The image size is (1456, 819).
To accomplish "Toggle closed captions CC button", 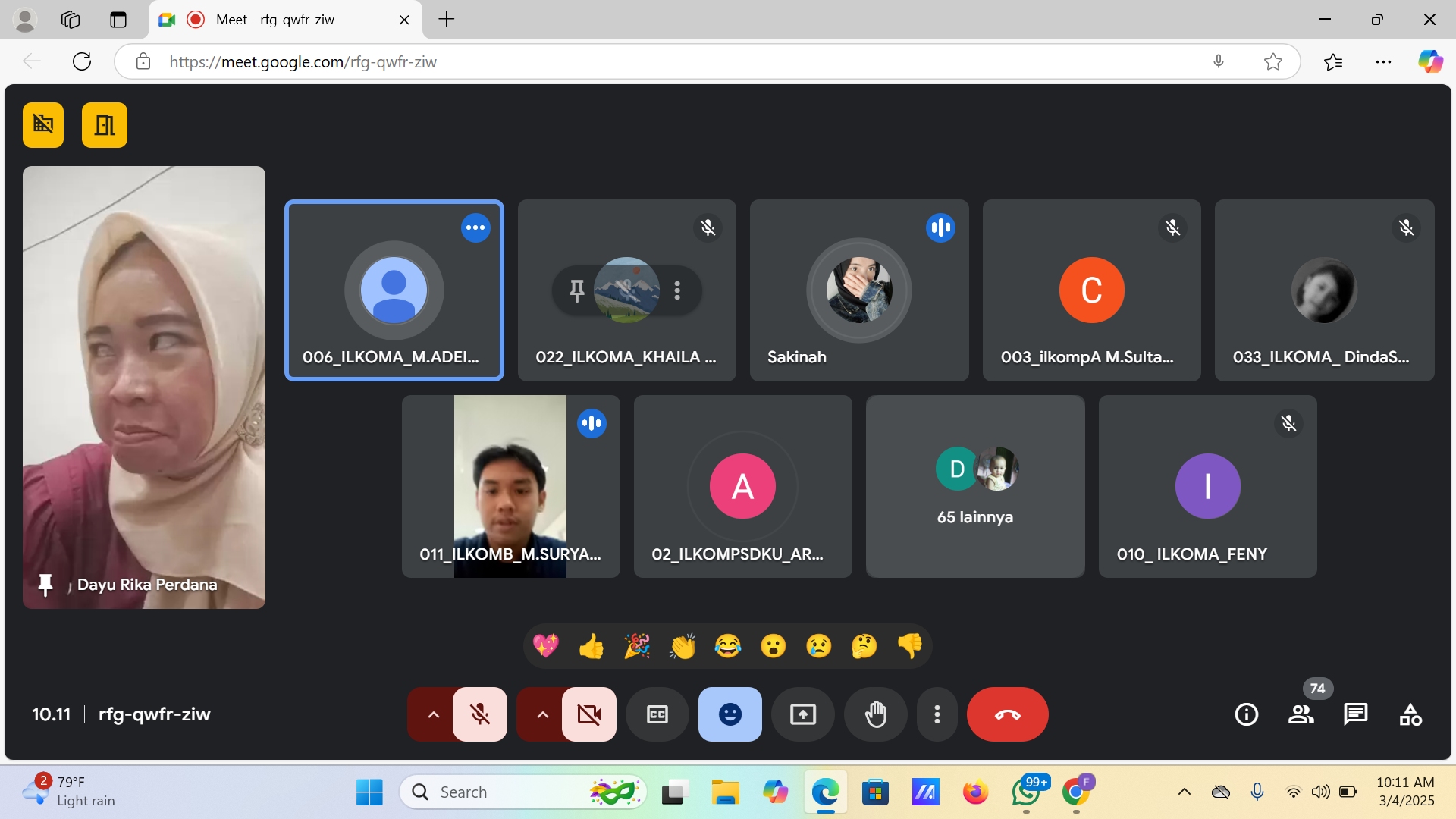I will [657, 714].
